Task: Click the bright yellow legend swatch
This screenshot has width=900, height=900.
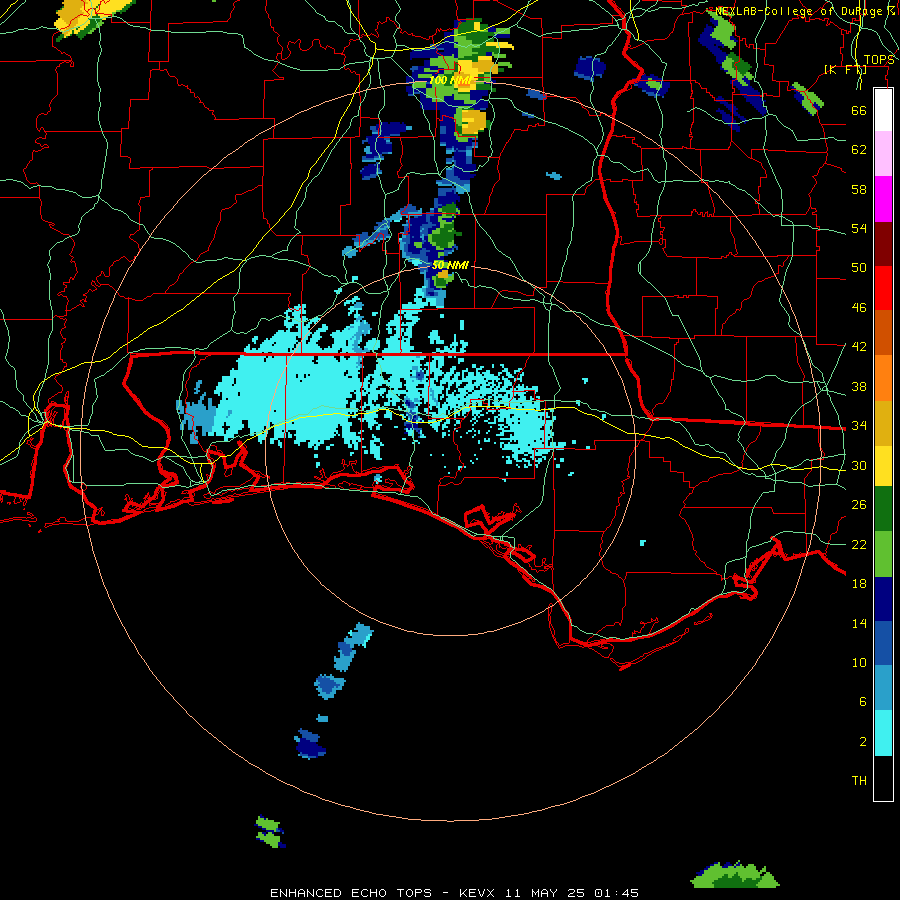Action: tap(883, 465)
